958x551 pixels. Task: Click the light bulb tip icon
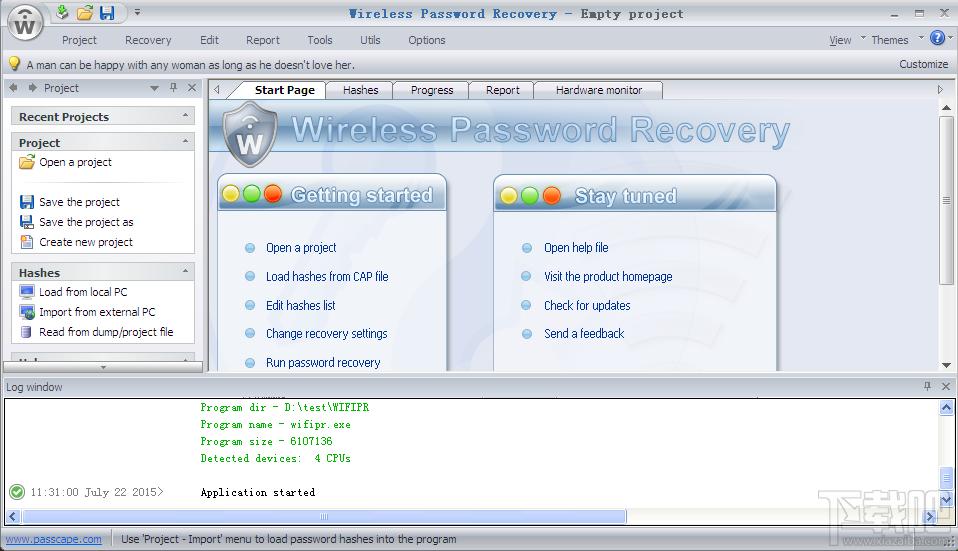click(14, 64)
